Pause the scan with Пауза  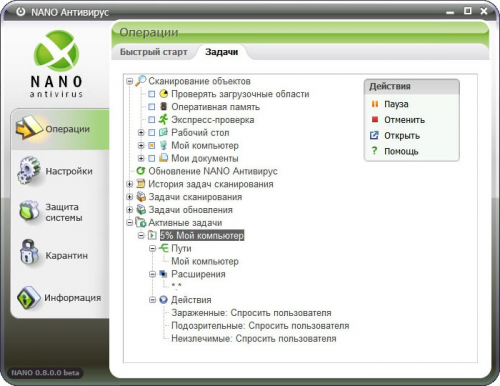tap(396, 104)
